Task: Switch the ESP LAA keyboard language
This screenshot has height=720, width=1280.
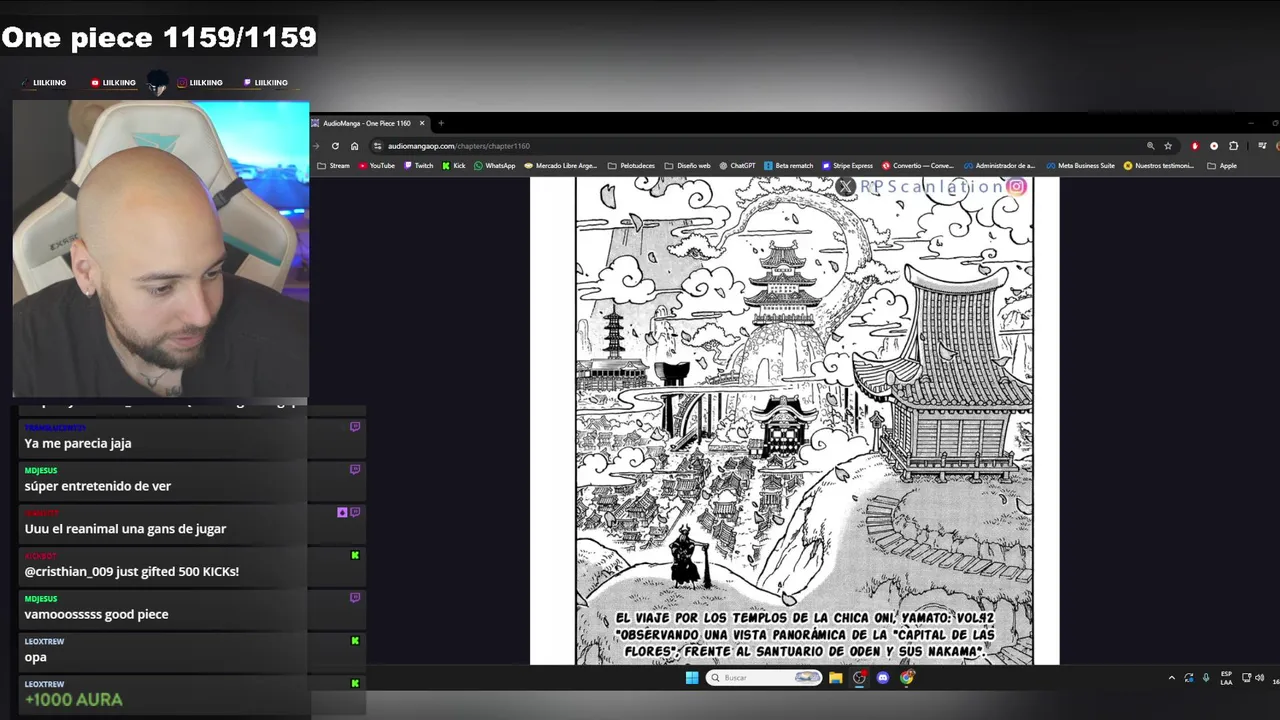Action: click(x=1226, y=677)
